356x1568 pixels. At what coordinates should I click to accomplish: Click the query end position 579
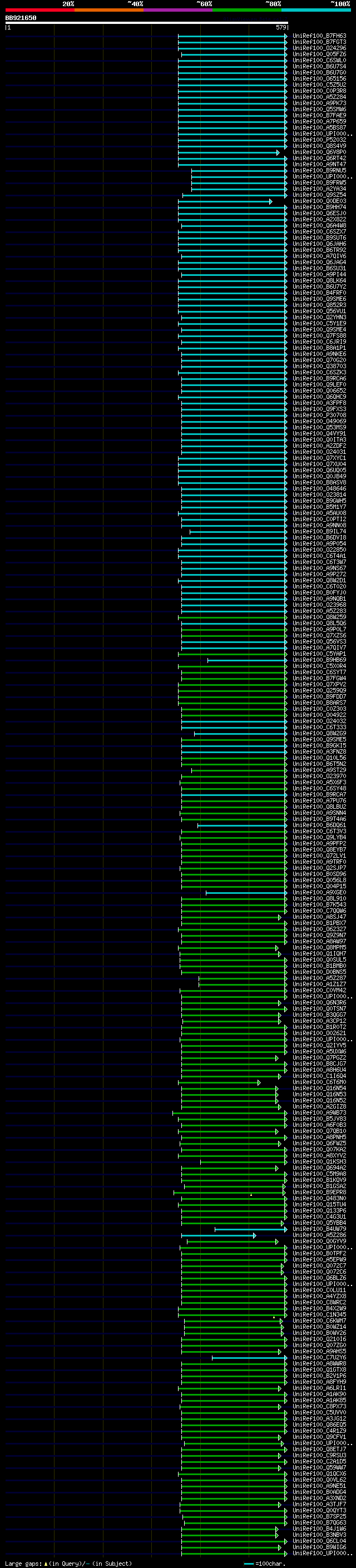click(280, 27)
